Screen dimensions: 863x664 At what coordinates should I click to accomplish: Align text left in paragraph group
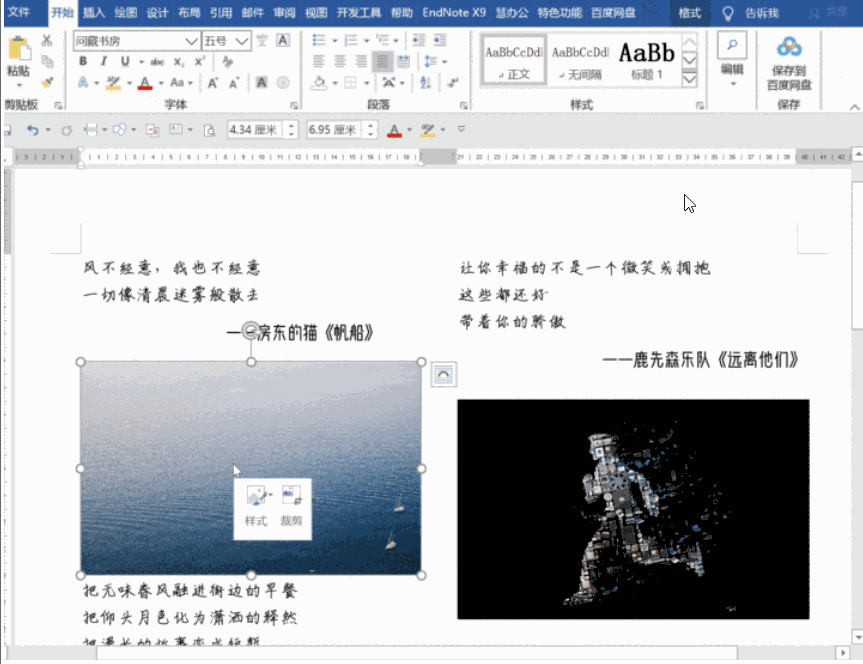(319, 61)
